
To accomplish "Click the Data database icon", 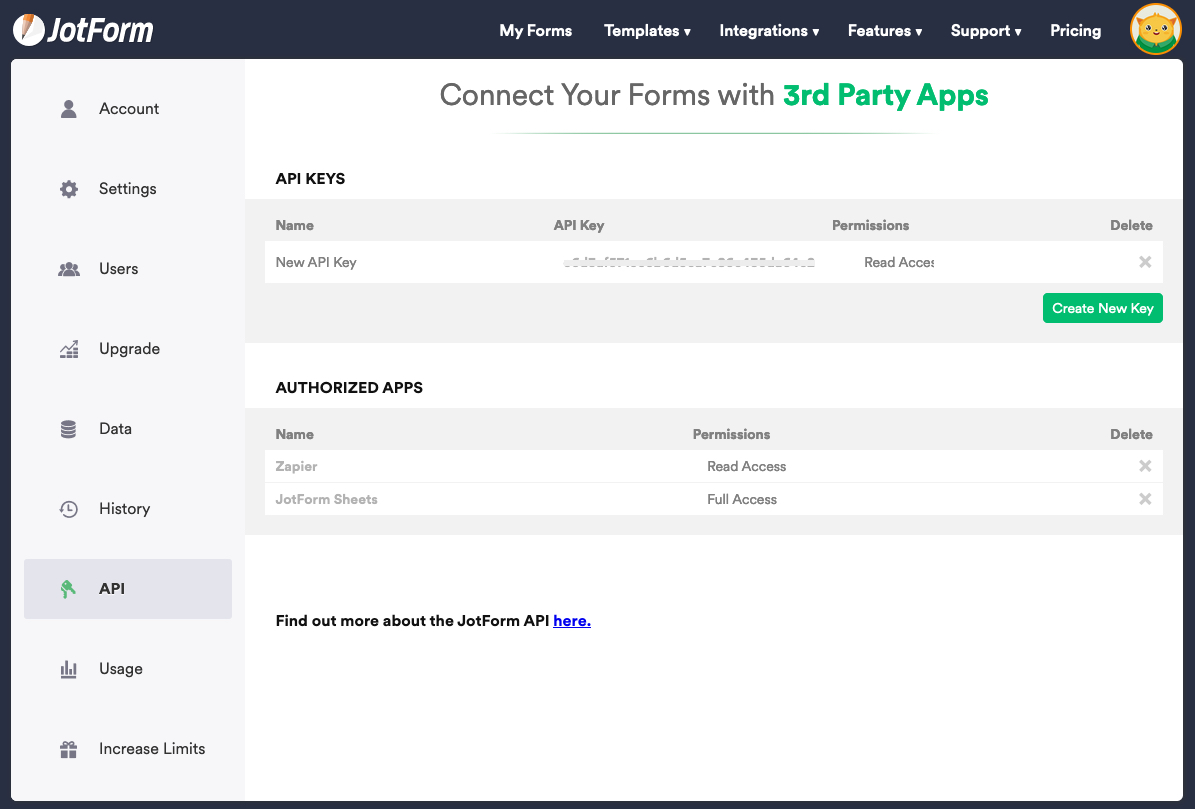I will click(69, 429).
